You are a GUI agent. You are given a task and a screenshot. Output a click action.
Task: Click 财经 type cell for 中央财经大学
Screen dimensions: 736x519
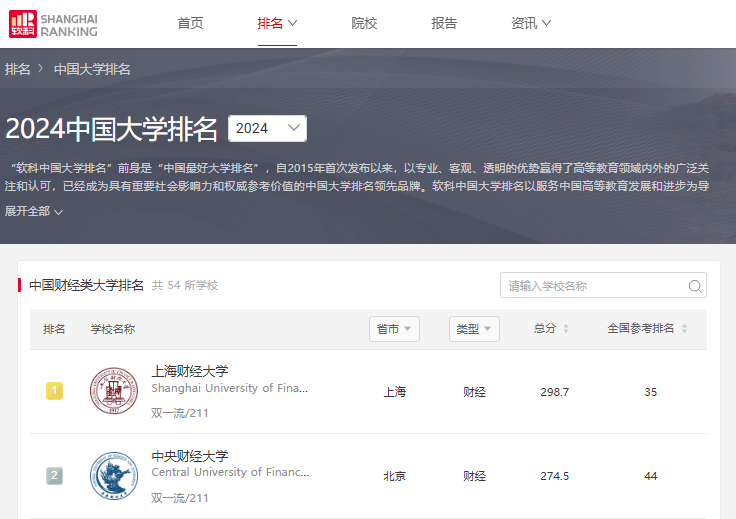[x=474, y=476]
